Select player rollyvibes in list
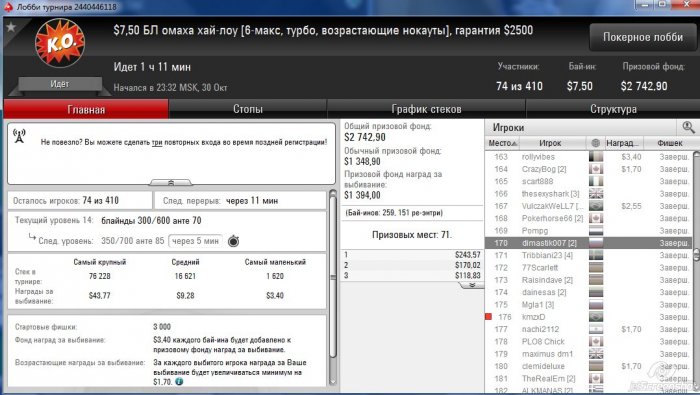Screen dimensions: 700x395 tap(538, 157)
